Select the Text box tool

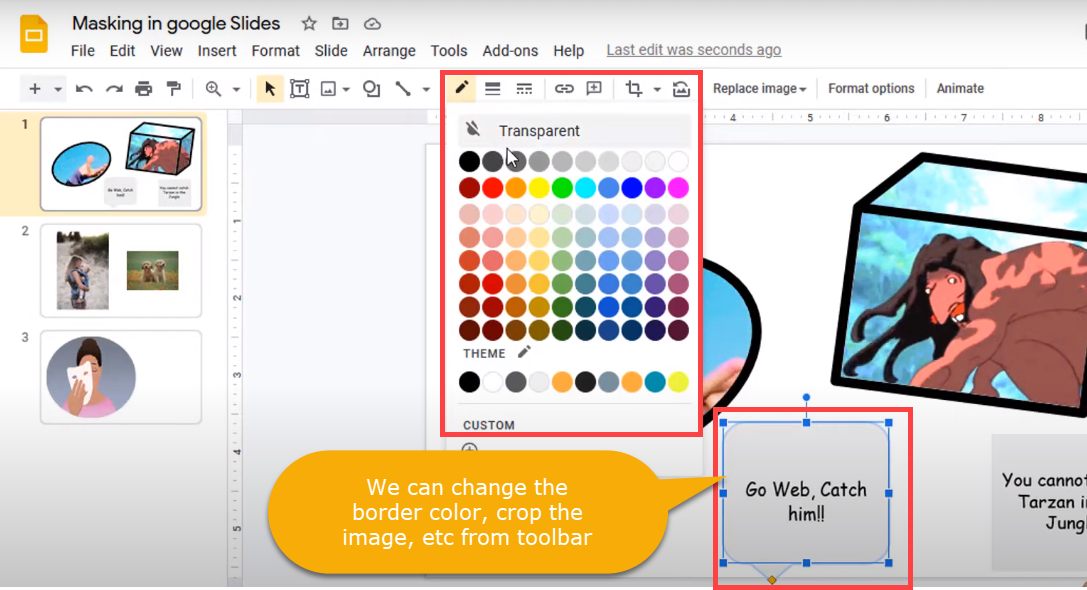(299, 88)
